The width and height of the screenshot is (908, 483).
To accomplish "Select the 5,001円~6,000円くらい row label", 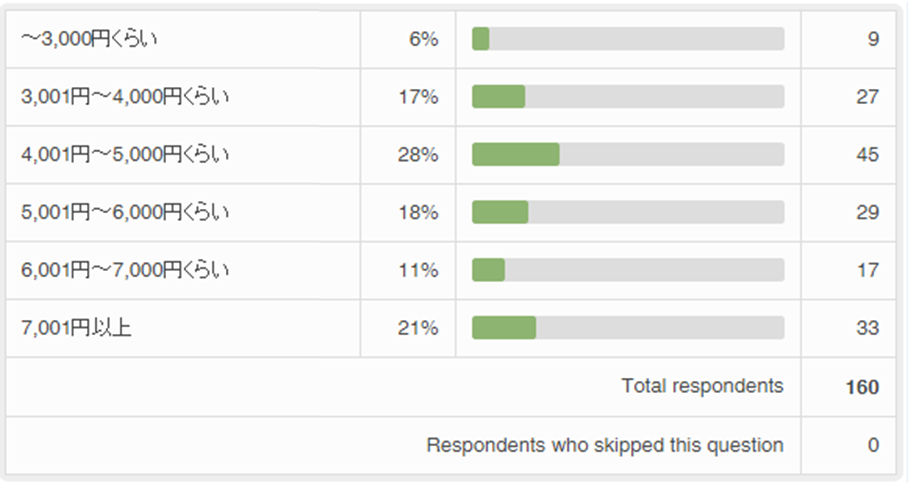I will [125, 212].
